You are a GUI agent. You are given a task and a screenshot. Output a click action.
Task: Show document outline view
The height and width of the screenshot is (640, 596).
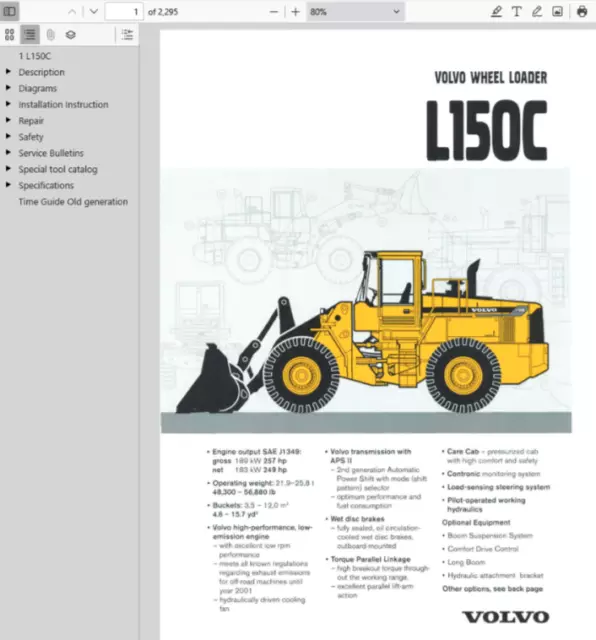[30, 35]
